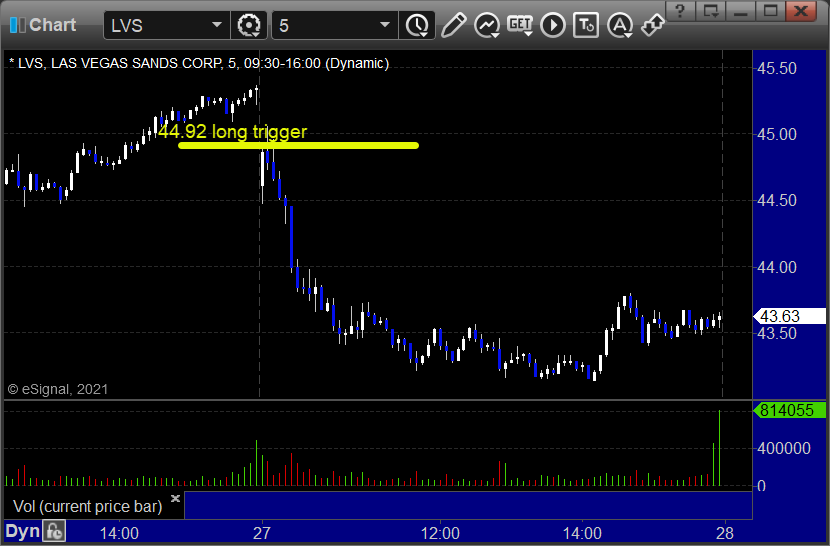Toggle the Dyn dynamic mode button

(x=22, y=531)
